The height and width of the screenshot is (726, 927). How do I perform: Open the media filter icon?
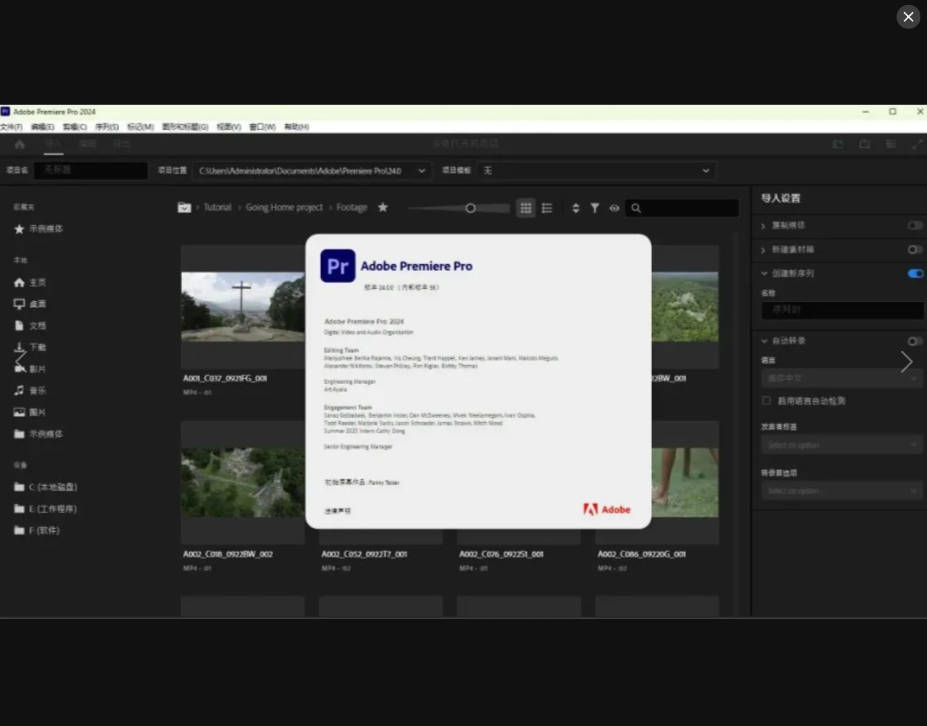point(595,208)
